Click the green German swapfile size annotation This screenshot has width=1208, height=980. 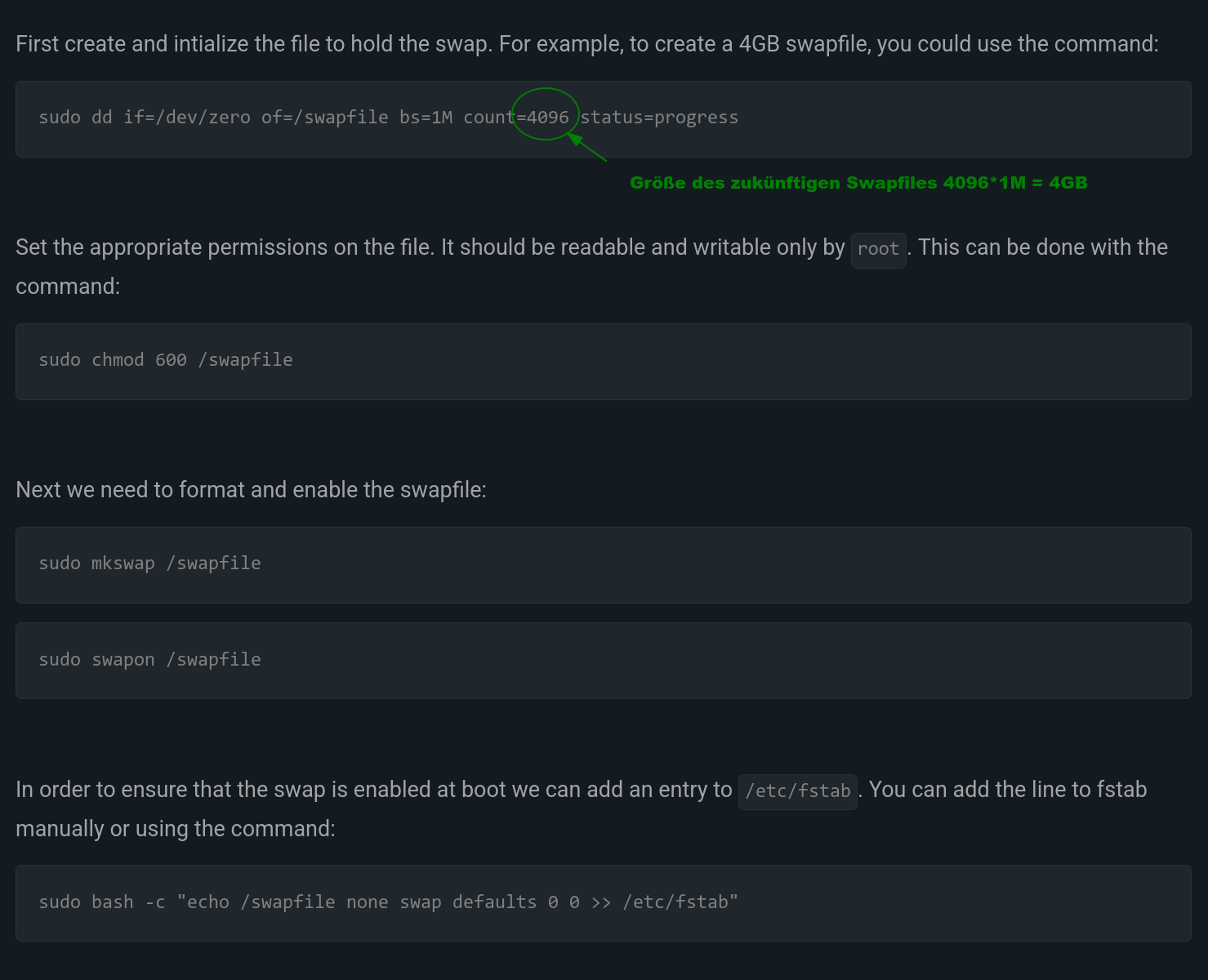pyautogui.click(x=858, y=183)
